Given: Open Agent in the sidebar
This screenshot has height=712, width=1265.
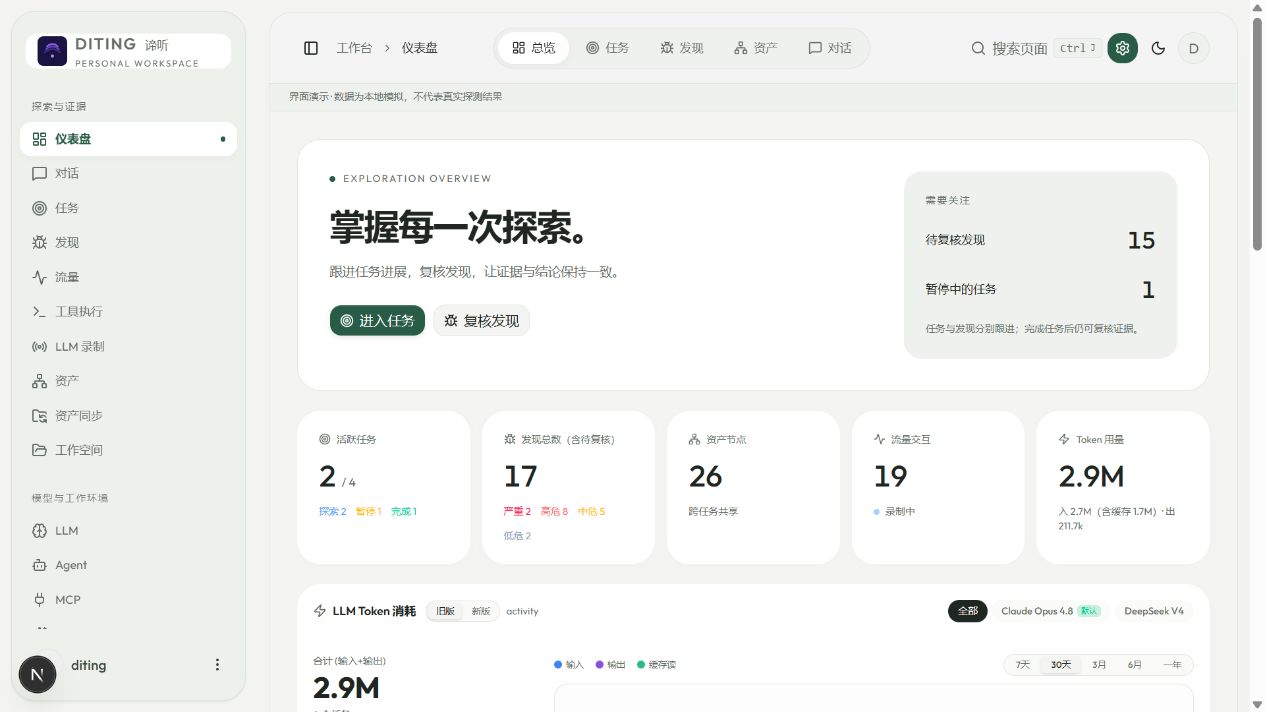Looking at the screenshot, I should click(x=128, y=565).
